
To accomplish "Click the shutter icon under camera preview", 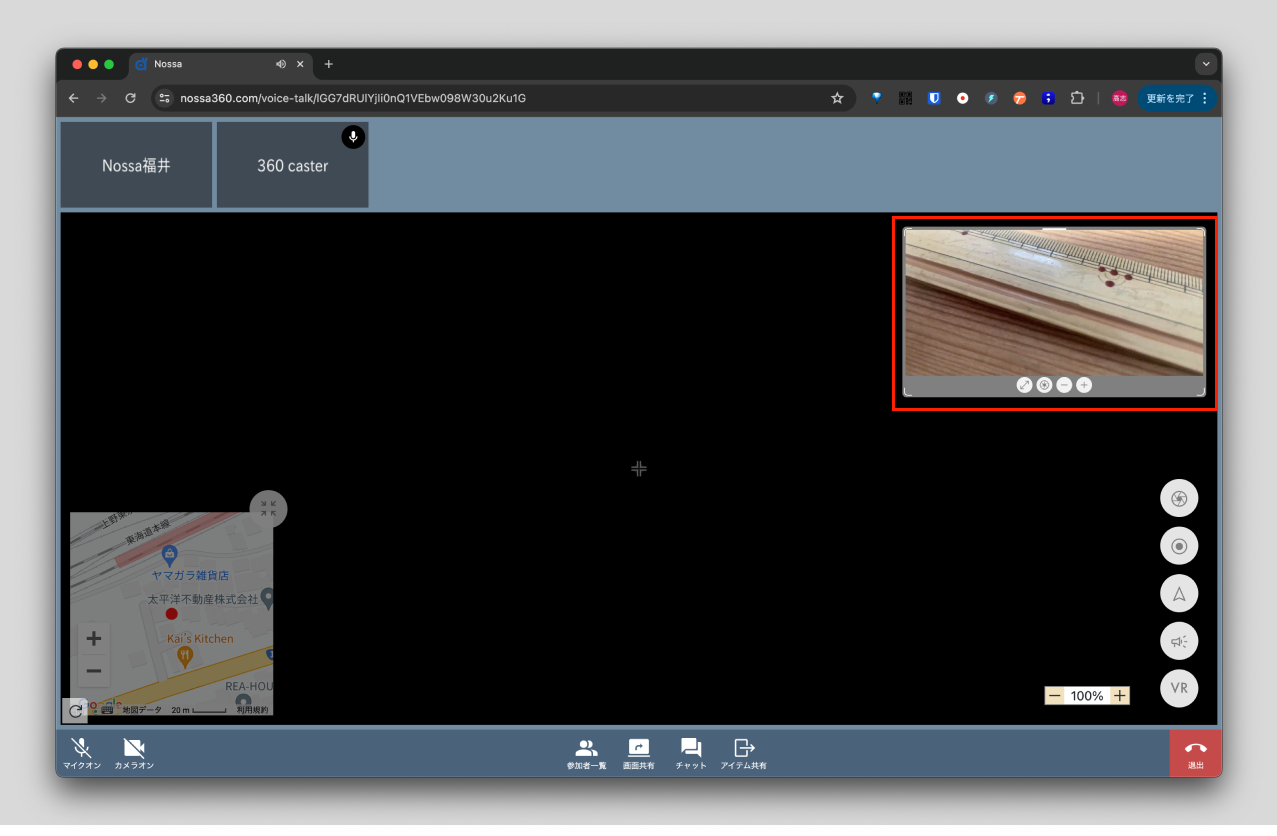I will point(1044,385).
